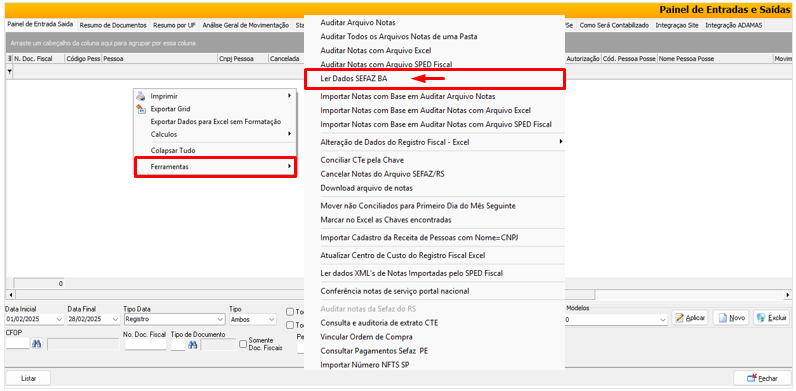Open the Data Inicial date dropdown
796x391 pixels.
coord(59,319)
